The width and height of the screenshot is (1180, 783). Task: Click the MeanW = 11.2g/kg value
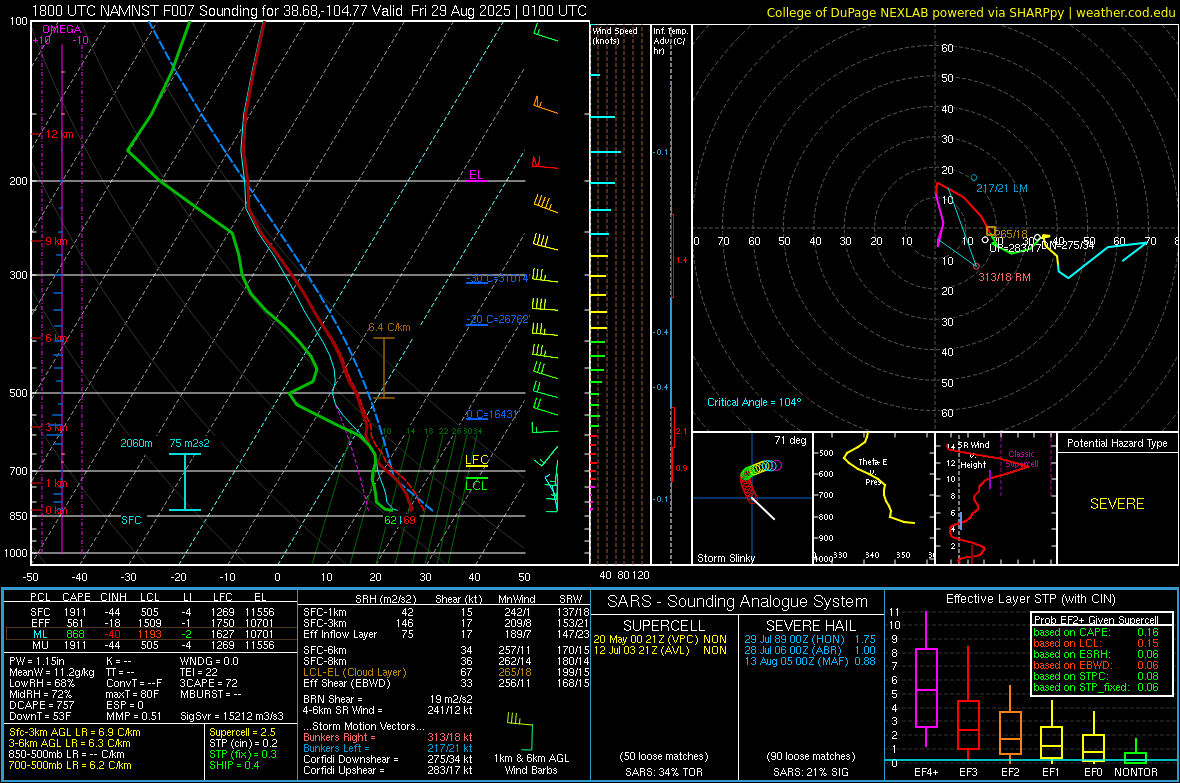point(54,672)
